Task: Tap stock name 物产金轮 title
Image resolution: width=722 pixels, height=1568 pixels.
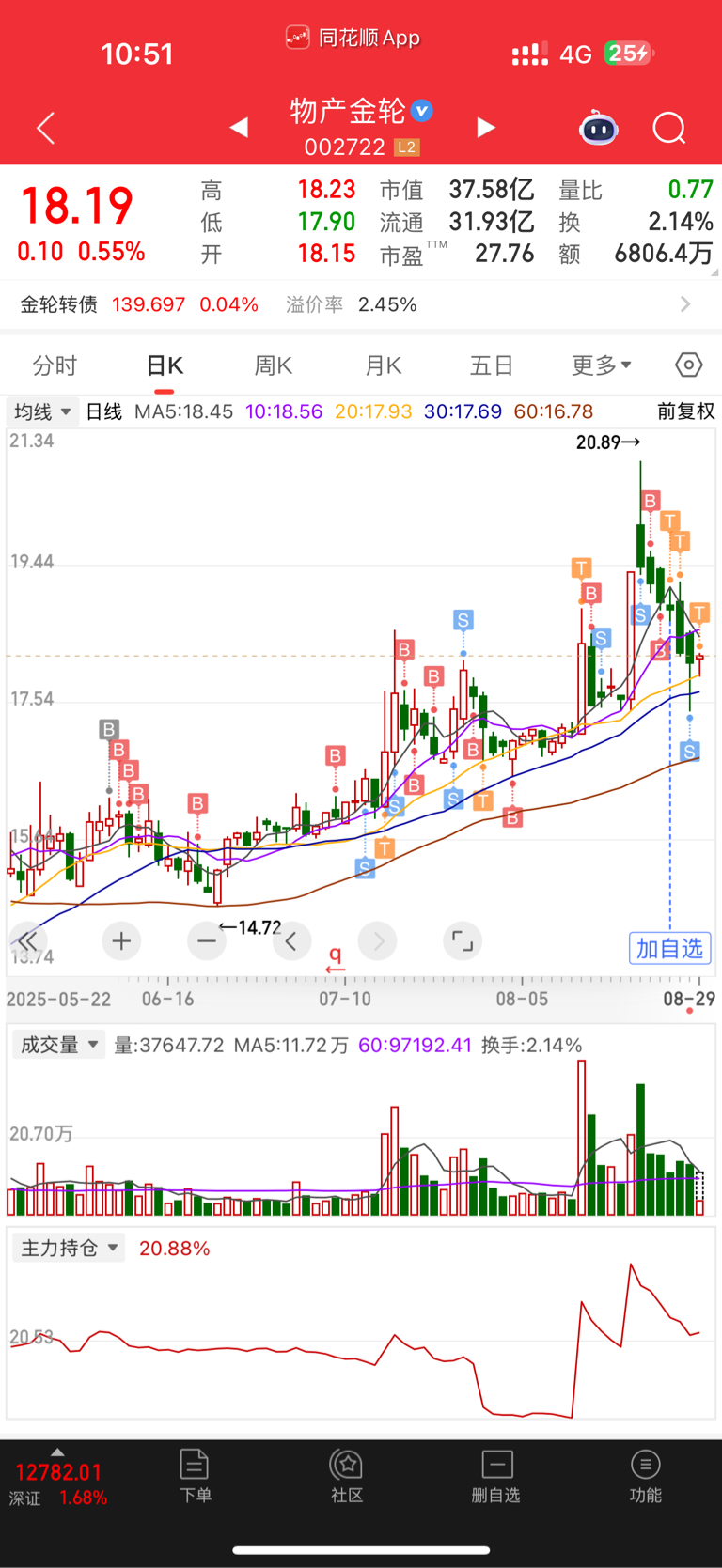Action: [348, 111]
